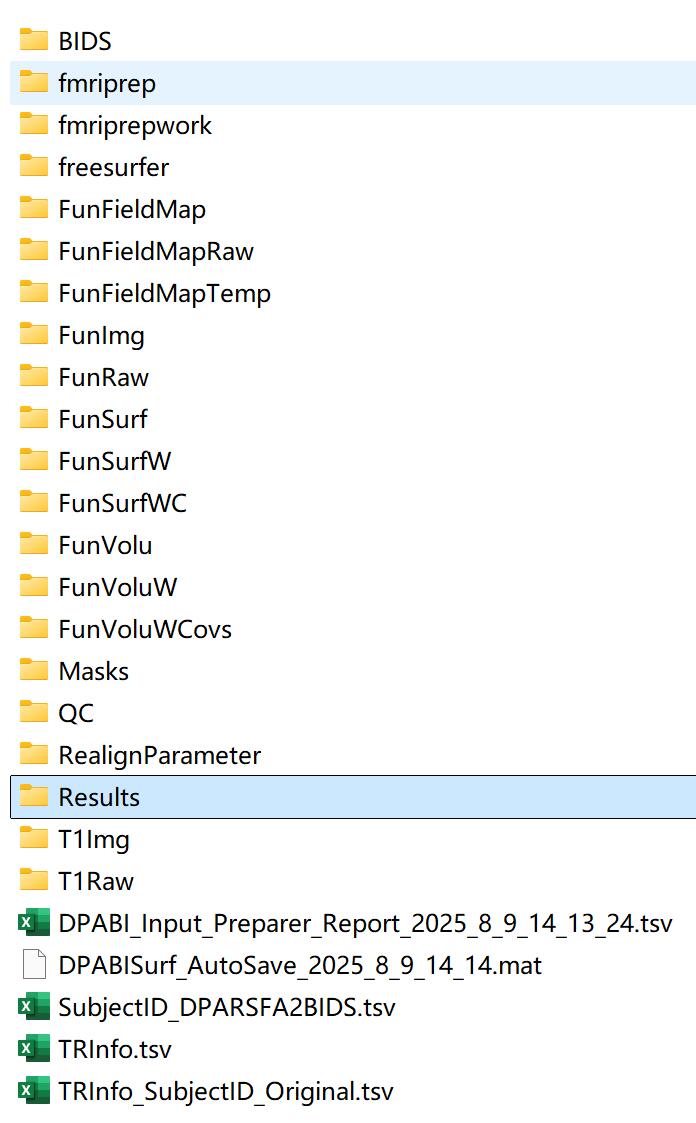Select the freesurfer folder name
This screenshot has height=1123, width=696.
[114, 167]
